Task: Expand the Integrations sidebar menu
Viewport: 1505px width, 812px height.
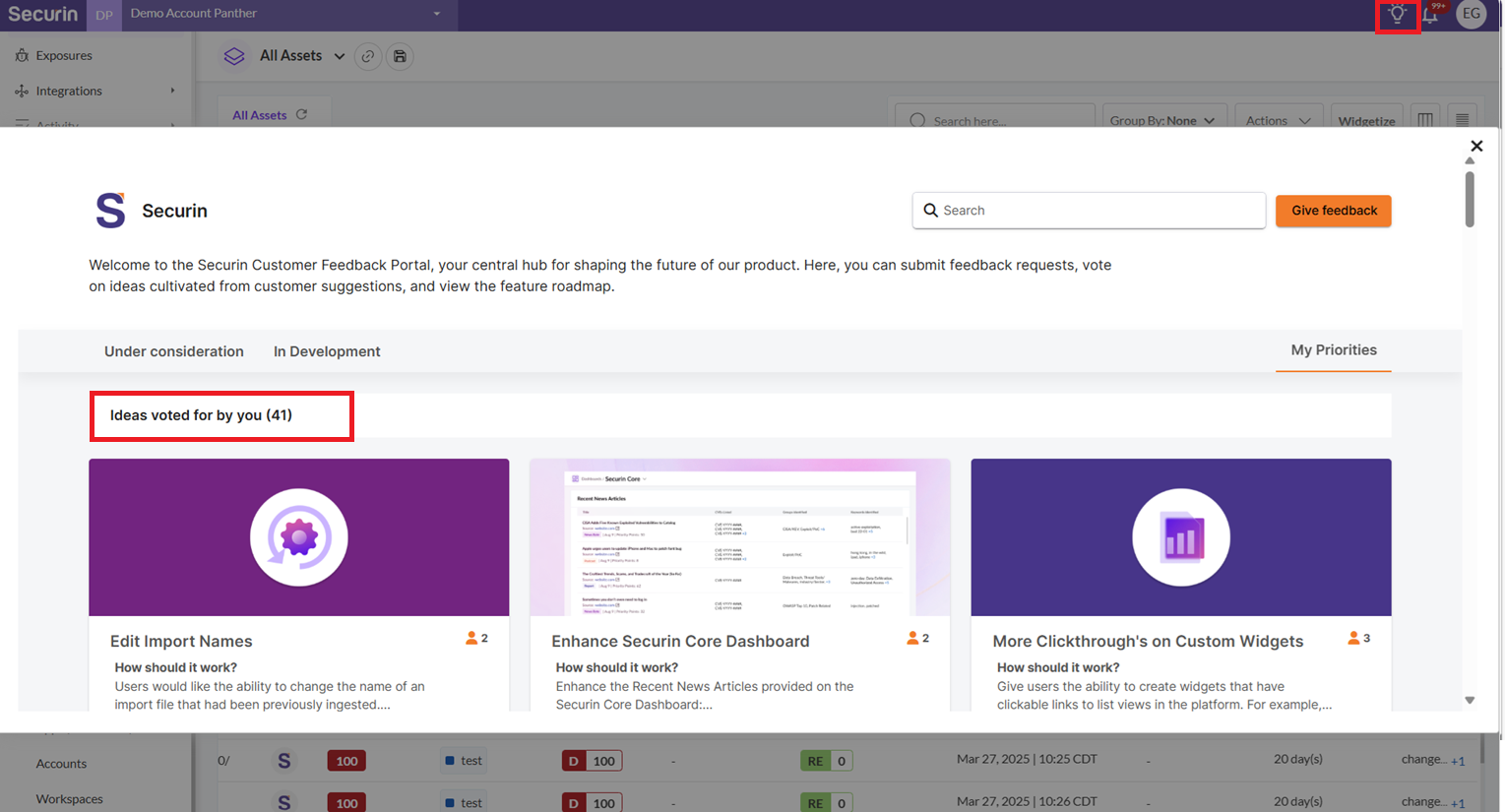Action: (172, 91)
